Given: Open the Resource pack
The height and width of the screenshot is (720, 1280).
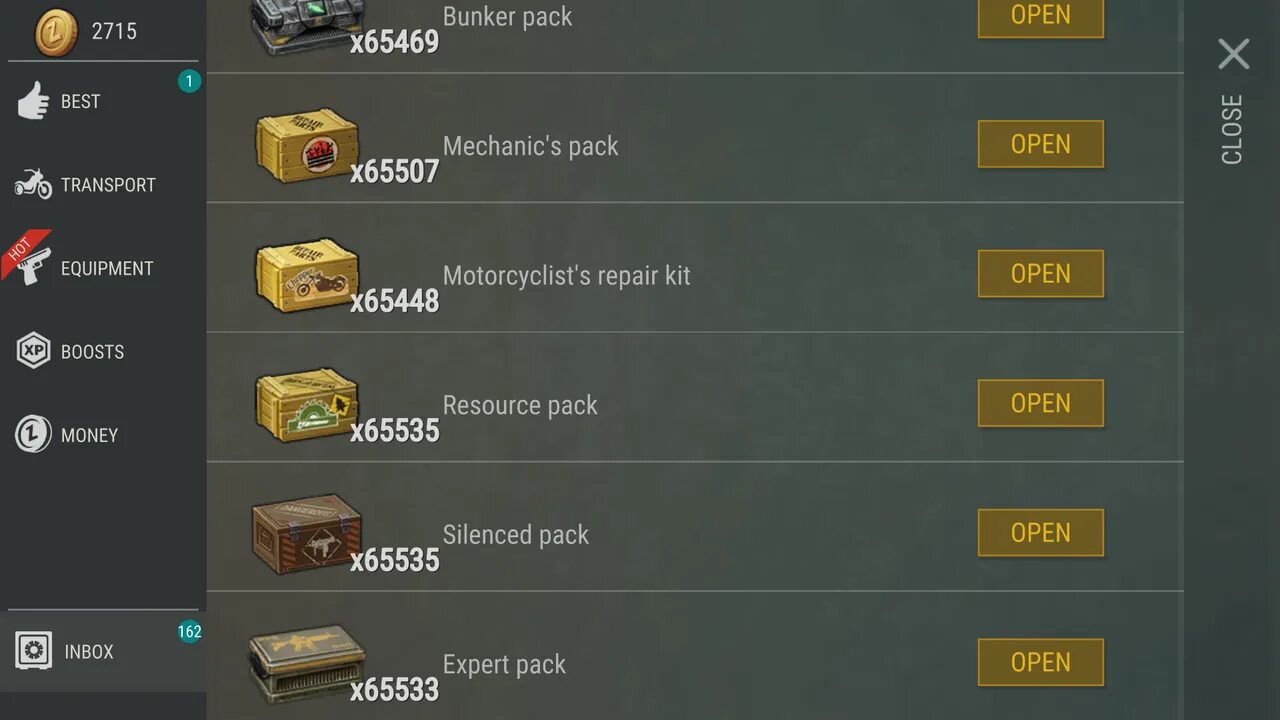Looking at the screenshot, I should click(x=1040, y=403).
